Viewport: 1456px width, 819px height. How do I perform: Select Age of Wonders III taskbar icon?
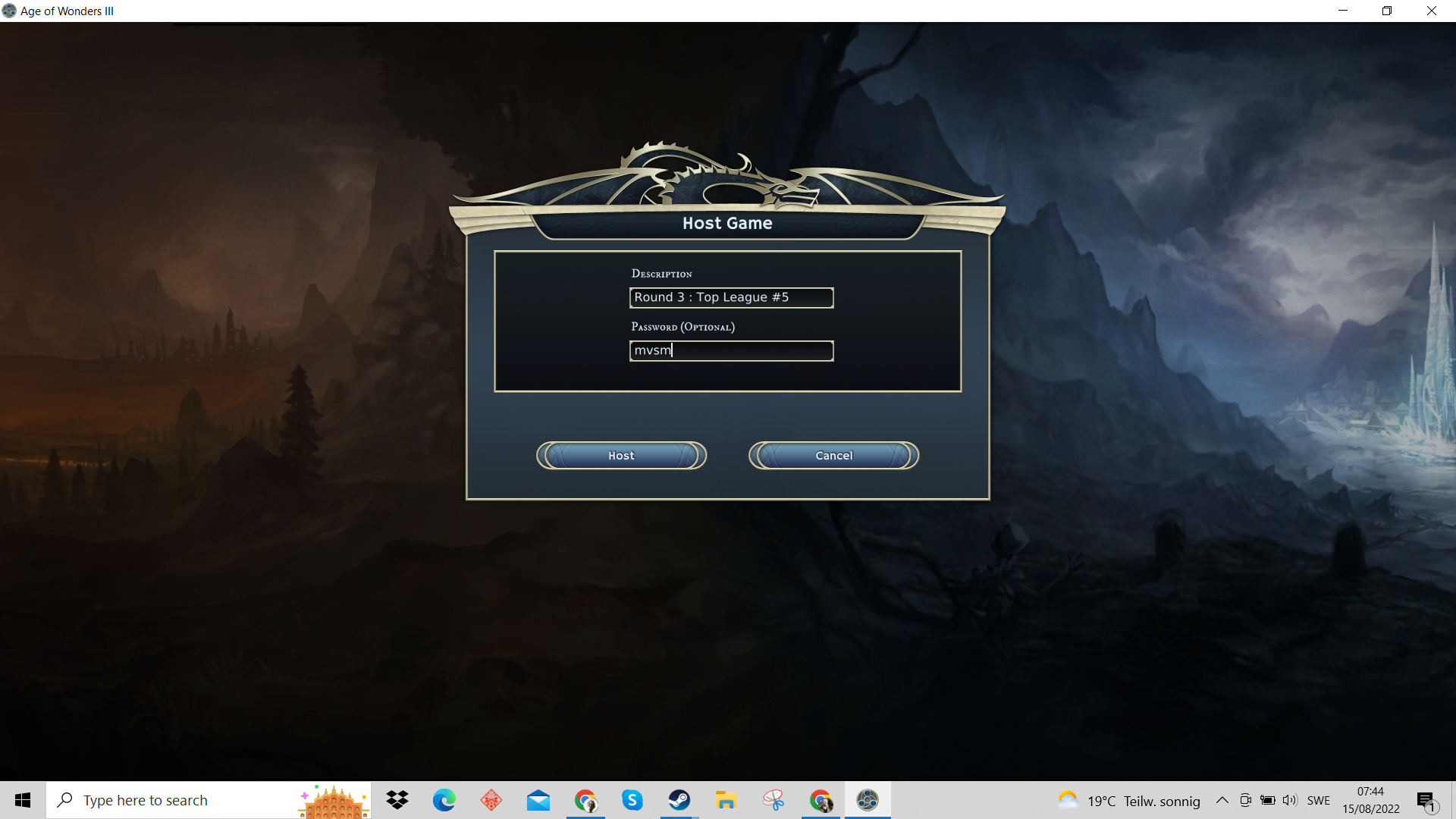[868, 800]
